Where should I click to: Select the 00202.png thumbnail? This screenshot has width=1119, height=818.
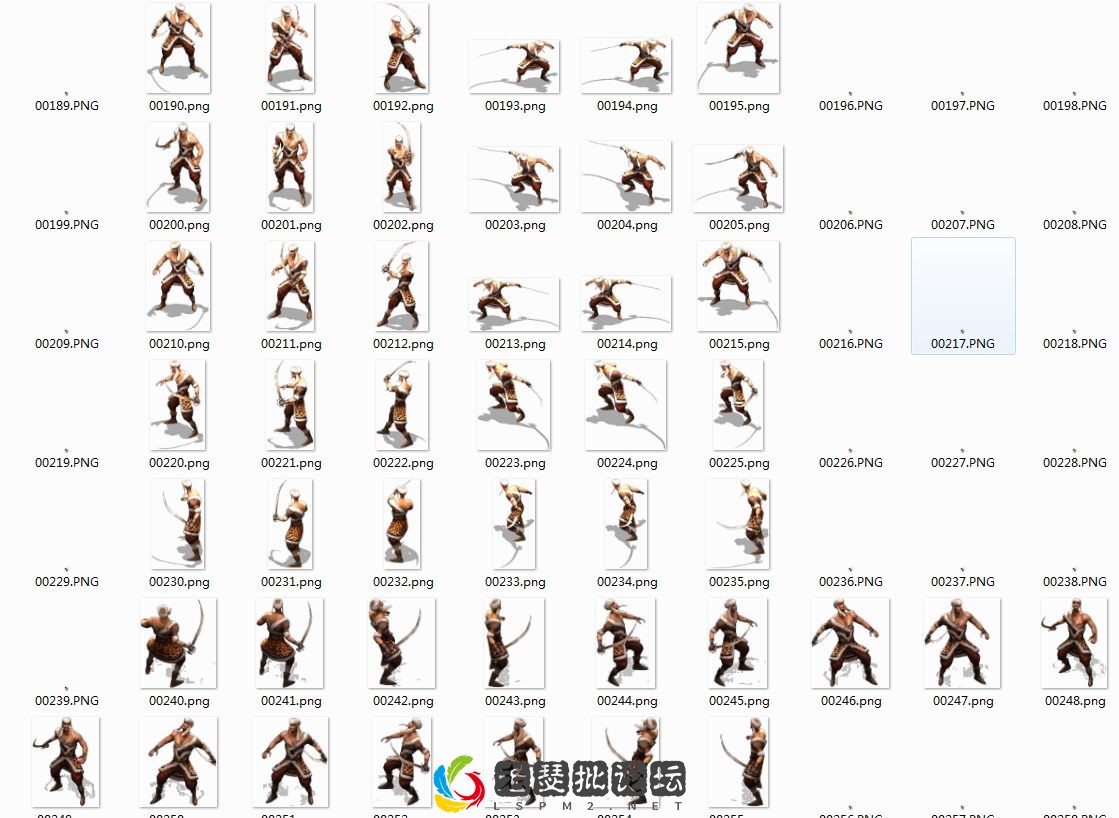[x=401, y=167]
